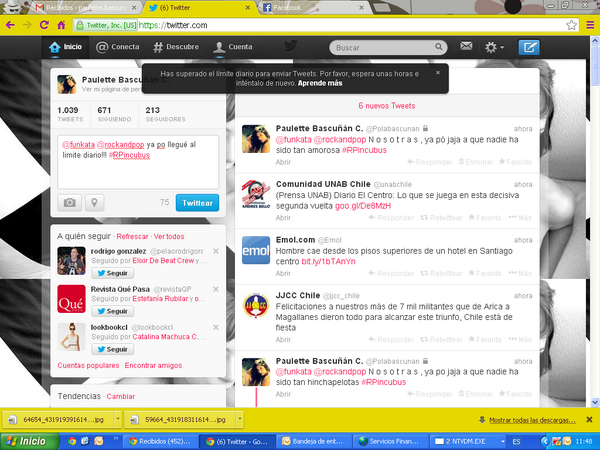The height and width of the screenshot is (450, 600).
Task: Open Twitter direct messages envelope icon
Action: click(466, 46)
